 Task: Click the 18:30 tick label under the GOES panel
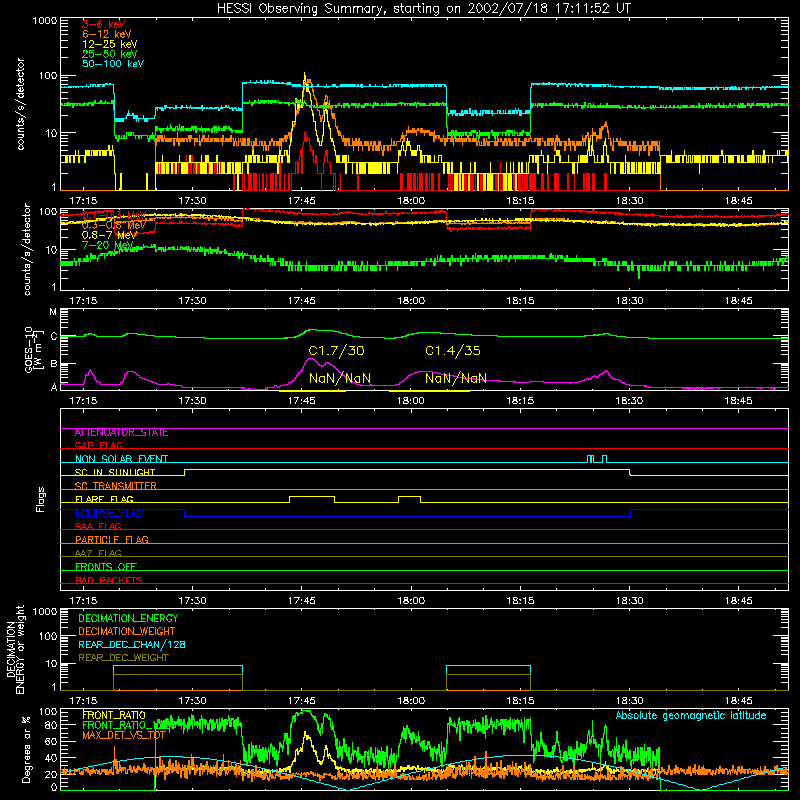(629, 401)
